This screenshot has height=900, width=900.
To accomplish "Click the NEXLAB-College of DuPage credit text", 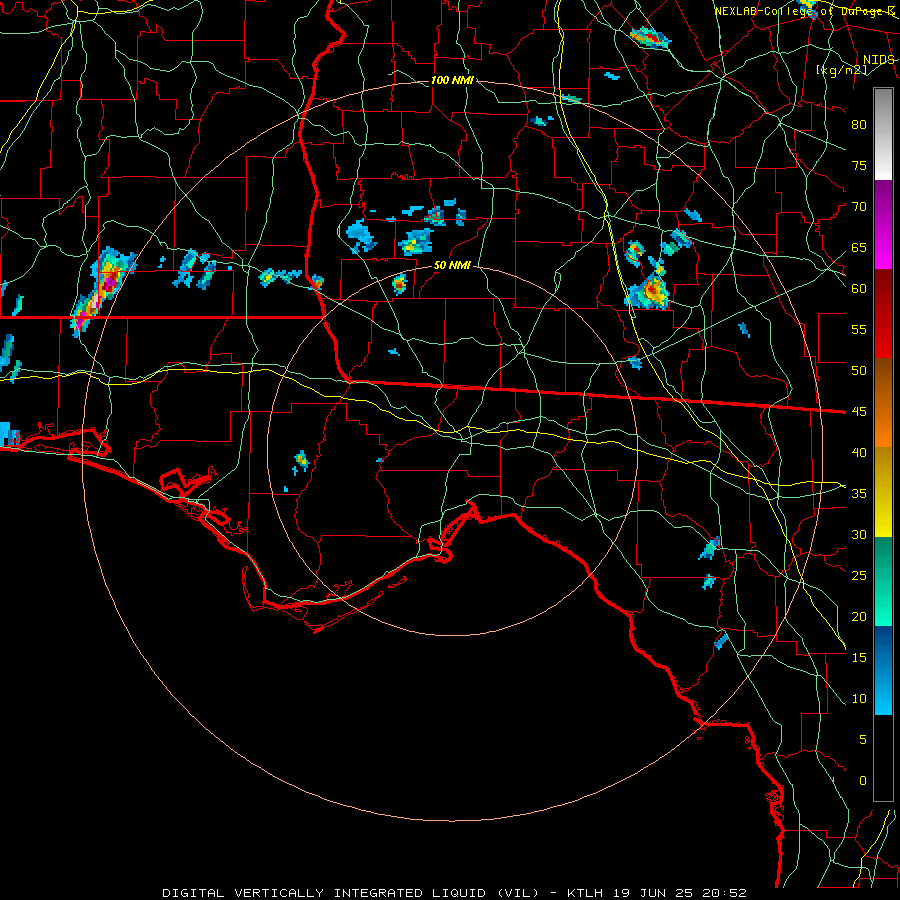I will (805, 11).
